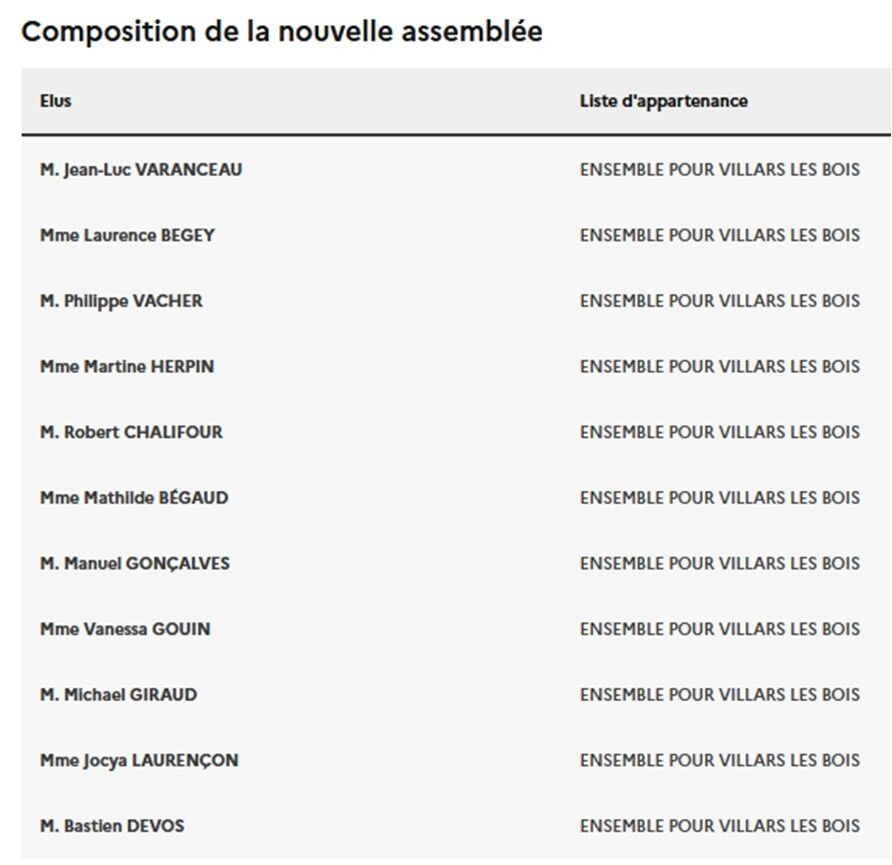892x865 pixels.
Task: Click on Mme Martine HERPIN
Action: coord(127,367)
